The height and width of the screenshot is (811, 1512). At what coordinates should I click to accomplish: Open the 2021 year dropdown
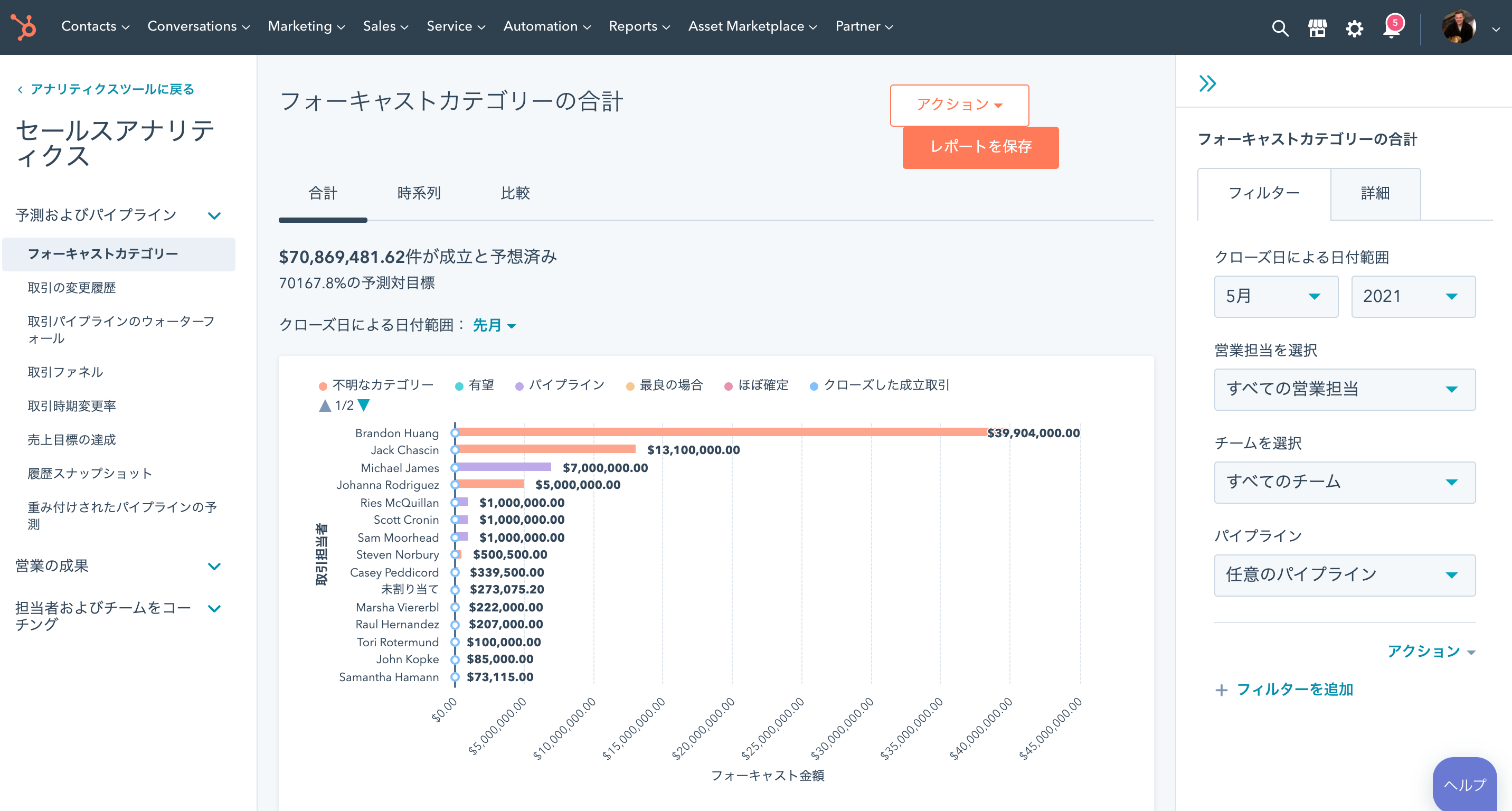[1413, 296]
